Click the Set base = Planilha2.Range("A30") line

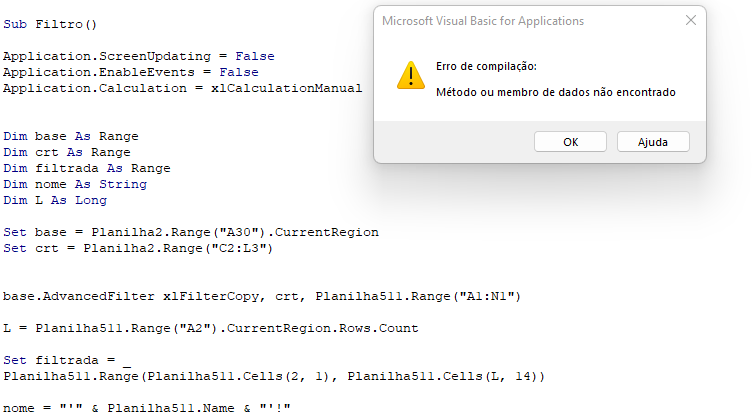click(191, 232)
